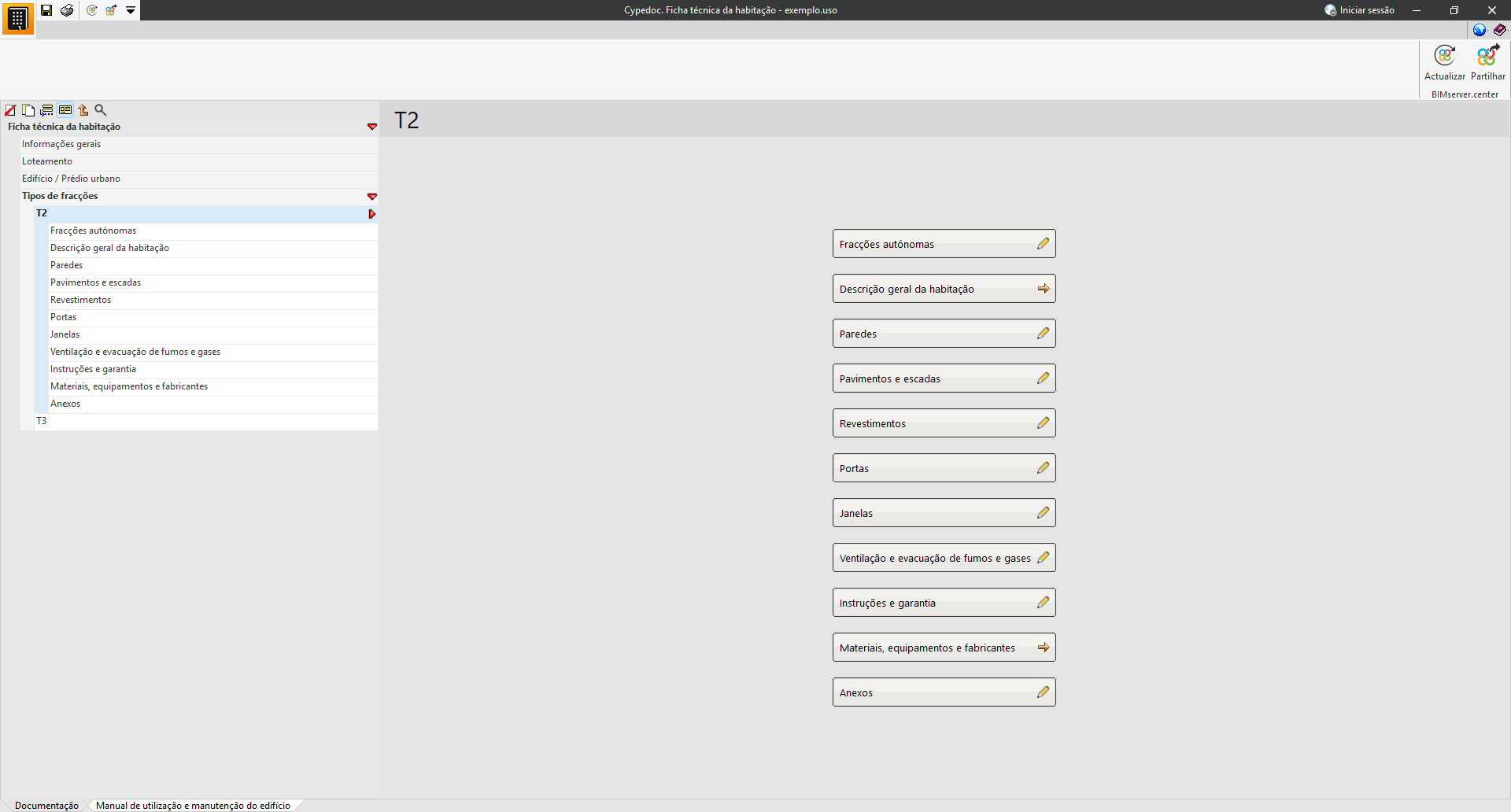Image resolution: width=1511 pixels, height=812 pixels.
Task: Click the red arrow on the T2 tree row
Action: coord(372,214)
